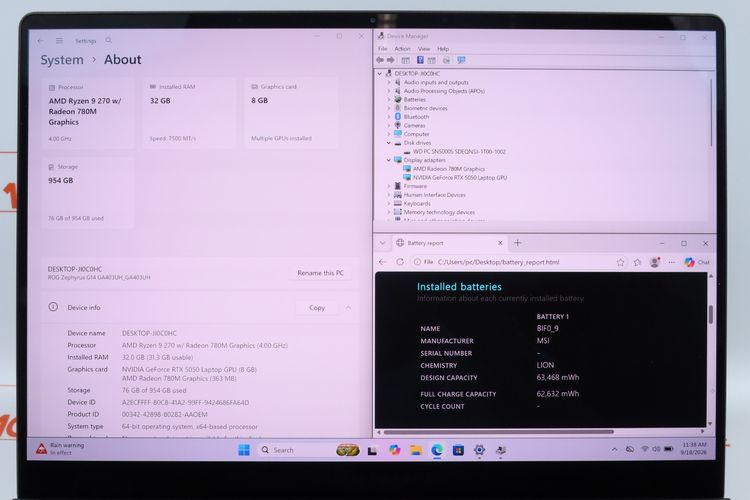
Task: Open the browser profile avatar
Action: [654, 262]
